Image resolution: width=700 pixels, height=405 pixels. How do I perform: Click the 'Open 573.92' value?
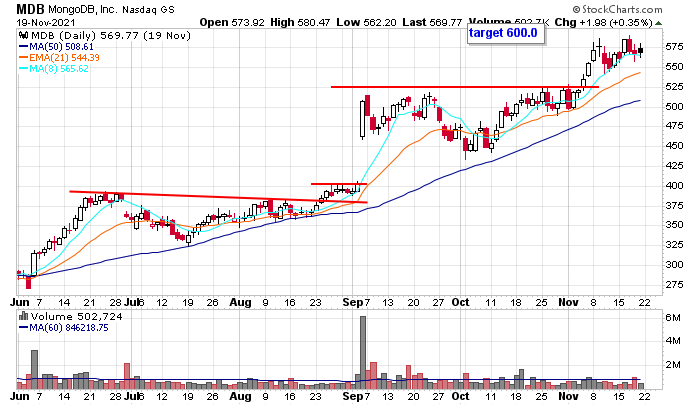point(232,22)
